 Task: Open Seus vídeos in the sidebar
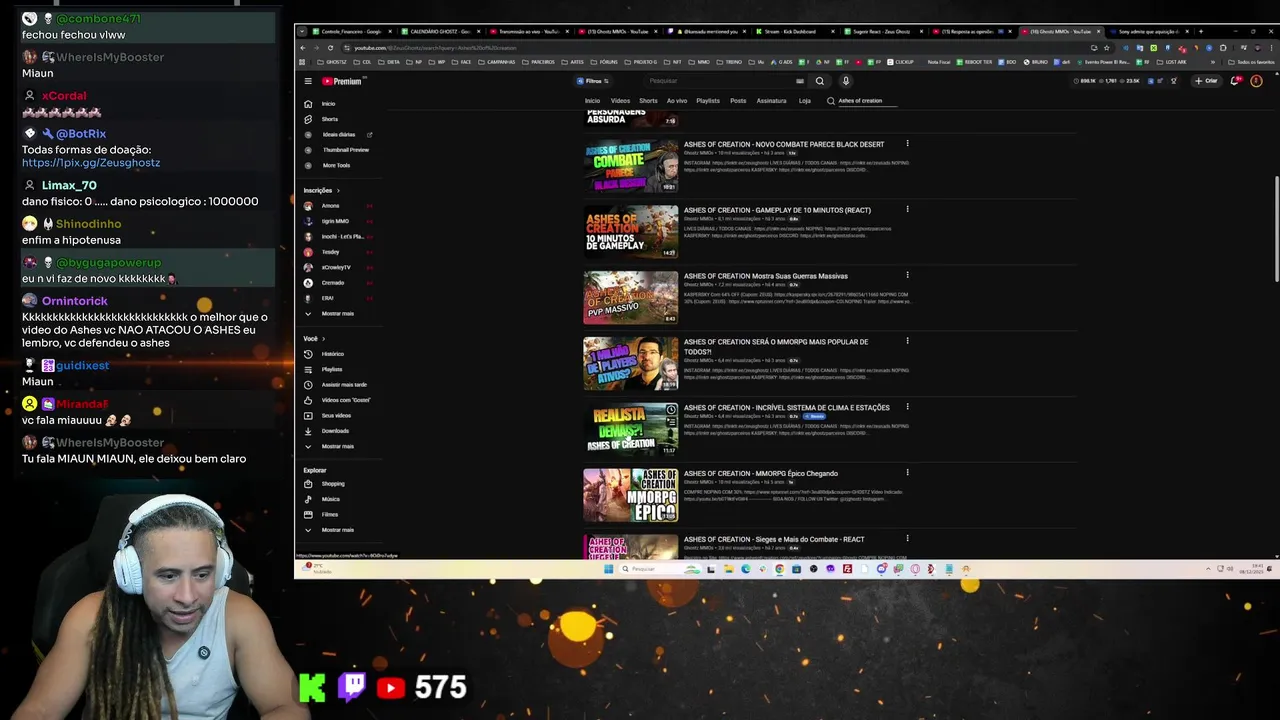(336, 415)
